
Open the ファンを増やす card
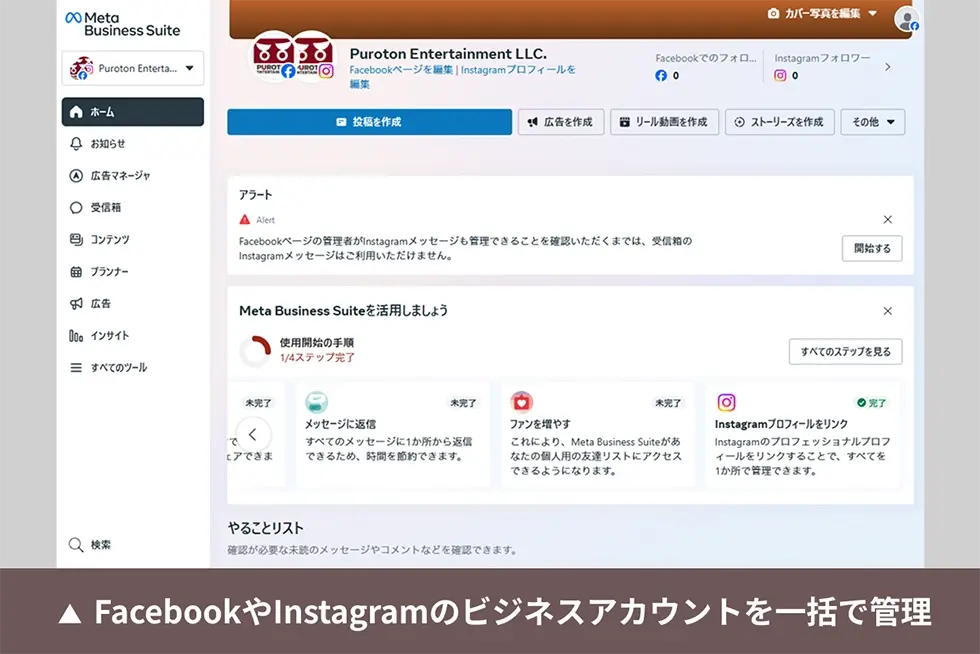pos(598,435)
